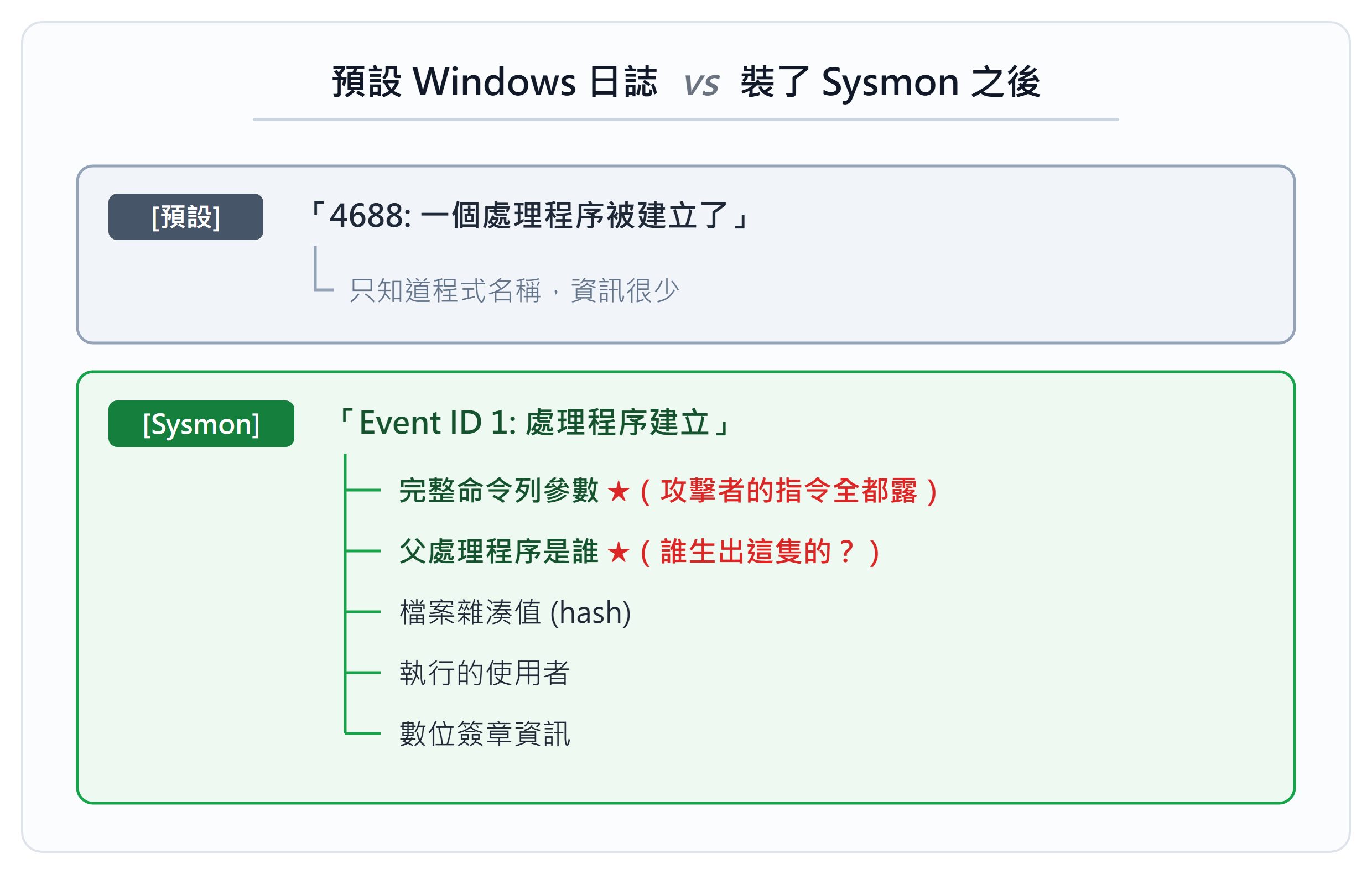Image resolution: width=1372 pixels, height=874 pixels.
Task: Click the title text 裝了 Sysmon 之後
Action: tap(891, 81)
